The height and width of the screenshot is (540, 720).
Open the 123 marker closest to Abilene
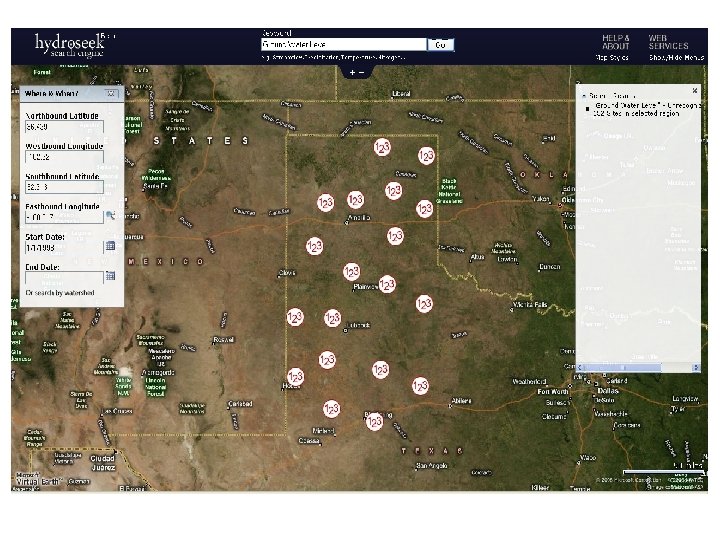tap(420, 386)
